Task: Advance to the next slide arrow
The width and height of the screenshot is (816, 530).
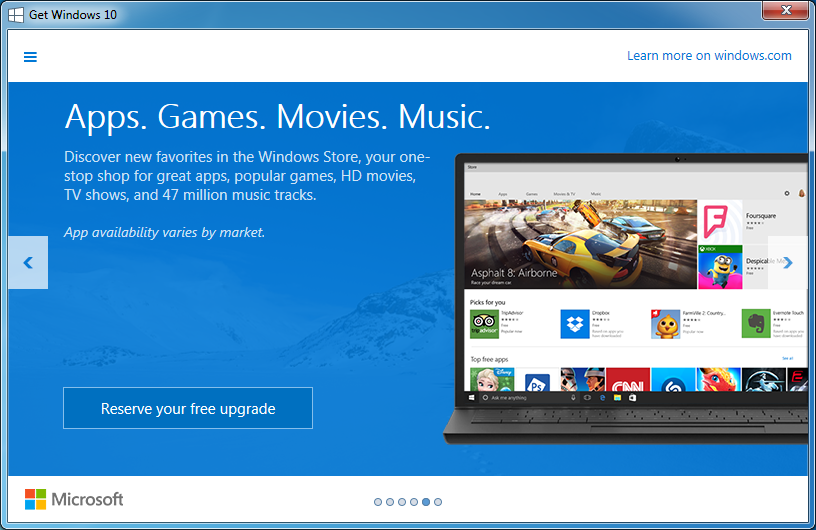Action: (x=788, y=263)
